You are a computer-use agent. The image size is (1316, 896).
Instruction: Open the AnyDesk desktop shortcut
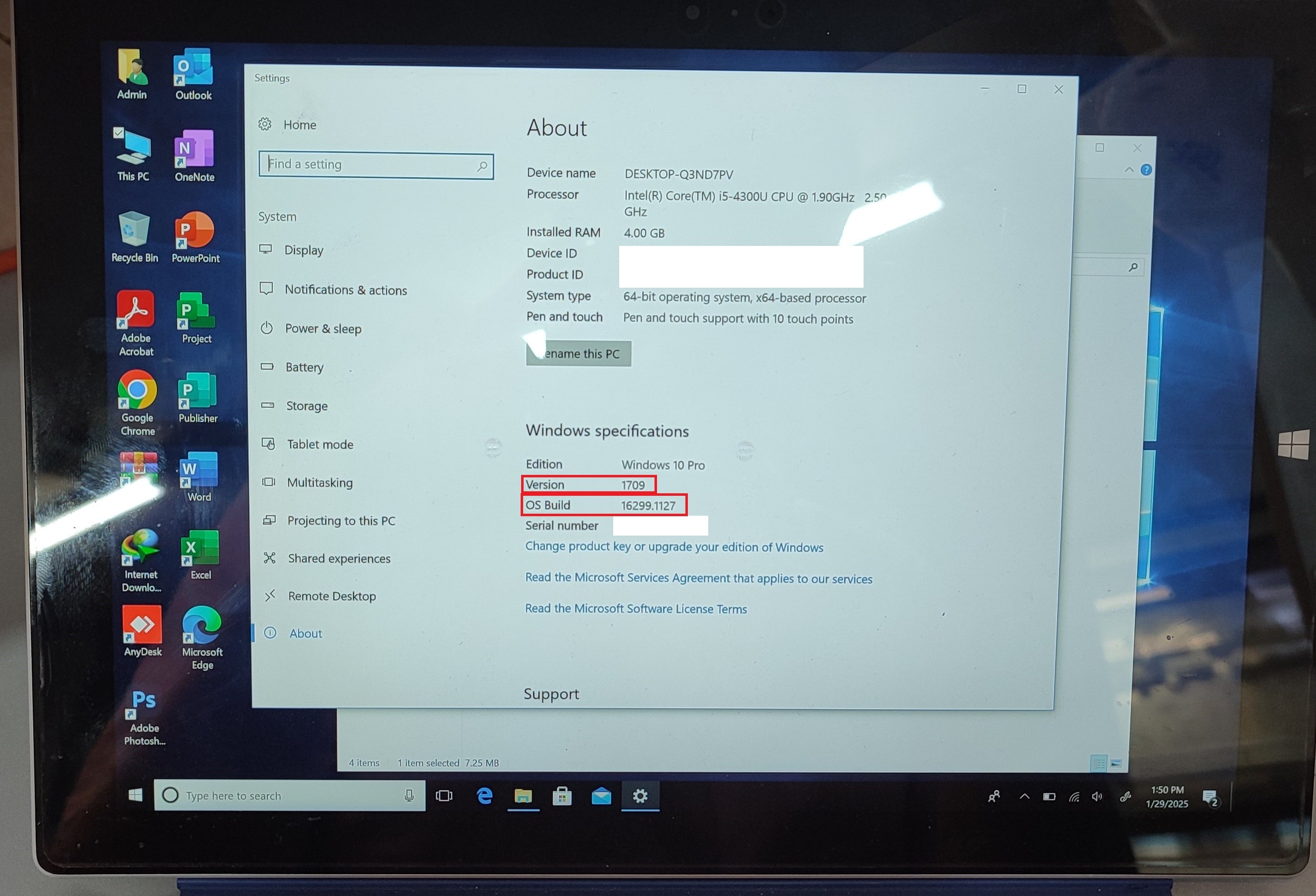142,625
